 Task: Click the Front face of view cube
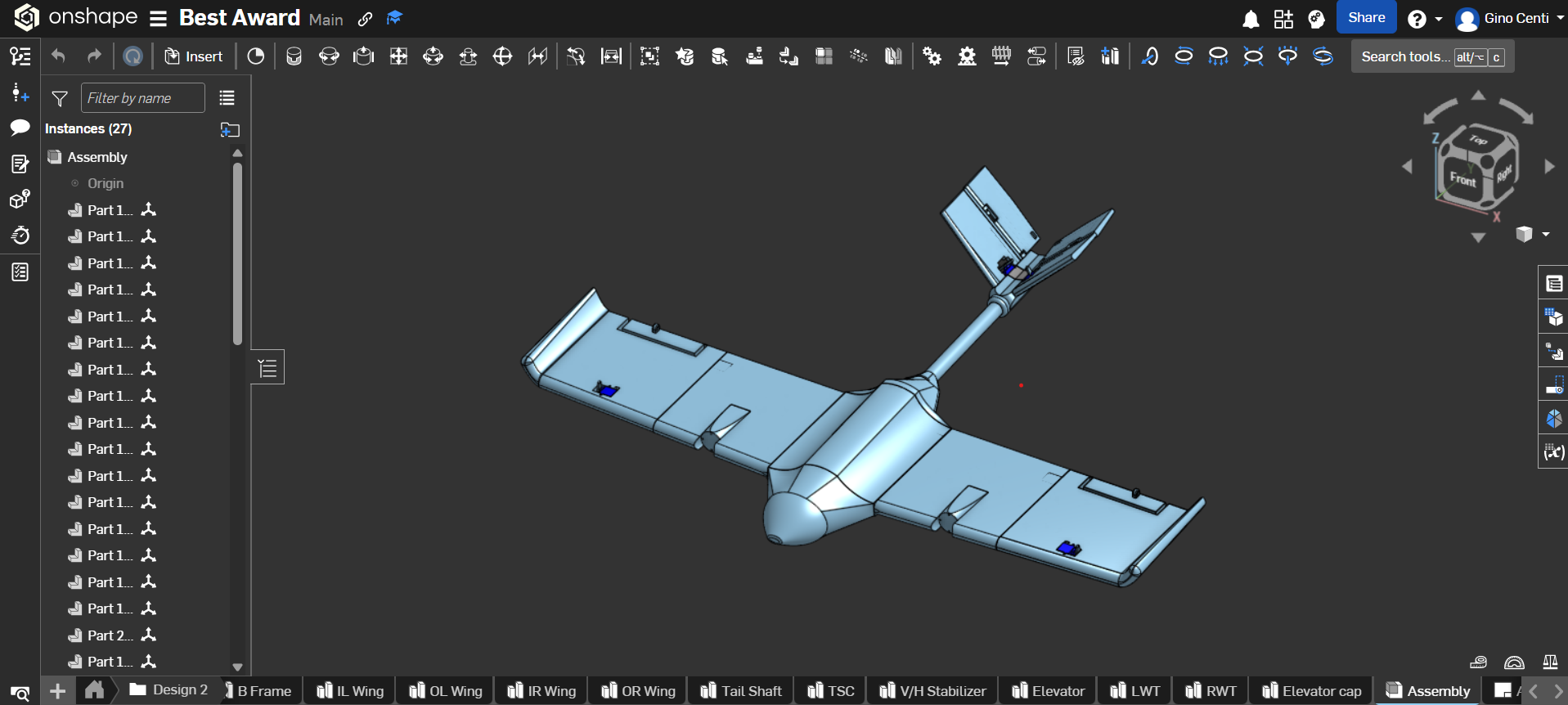[x=1462, y=178]
